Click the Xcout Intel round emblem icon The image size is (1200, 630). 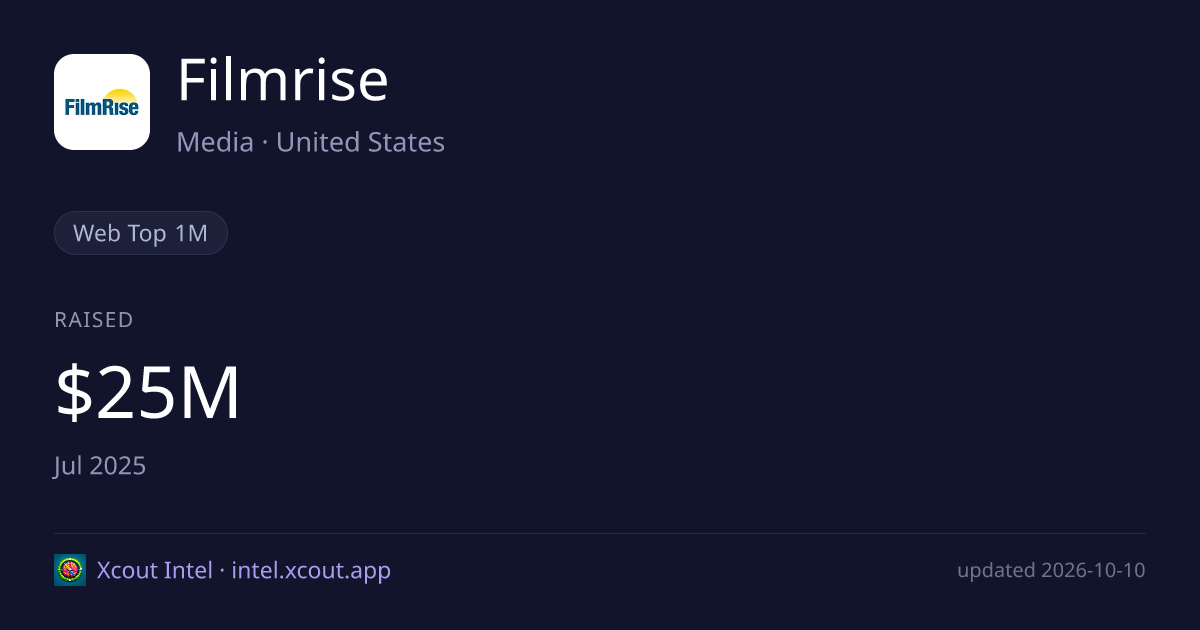(x=70, y=570)
